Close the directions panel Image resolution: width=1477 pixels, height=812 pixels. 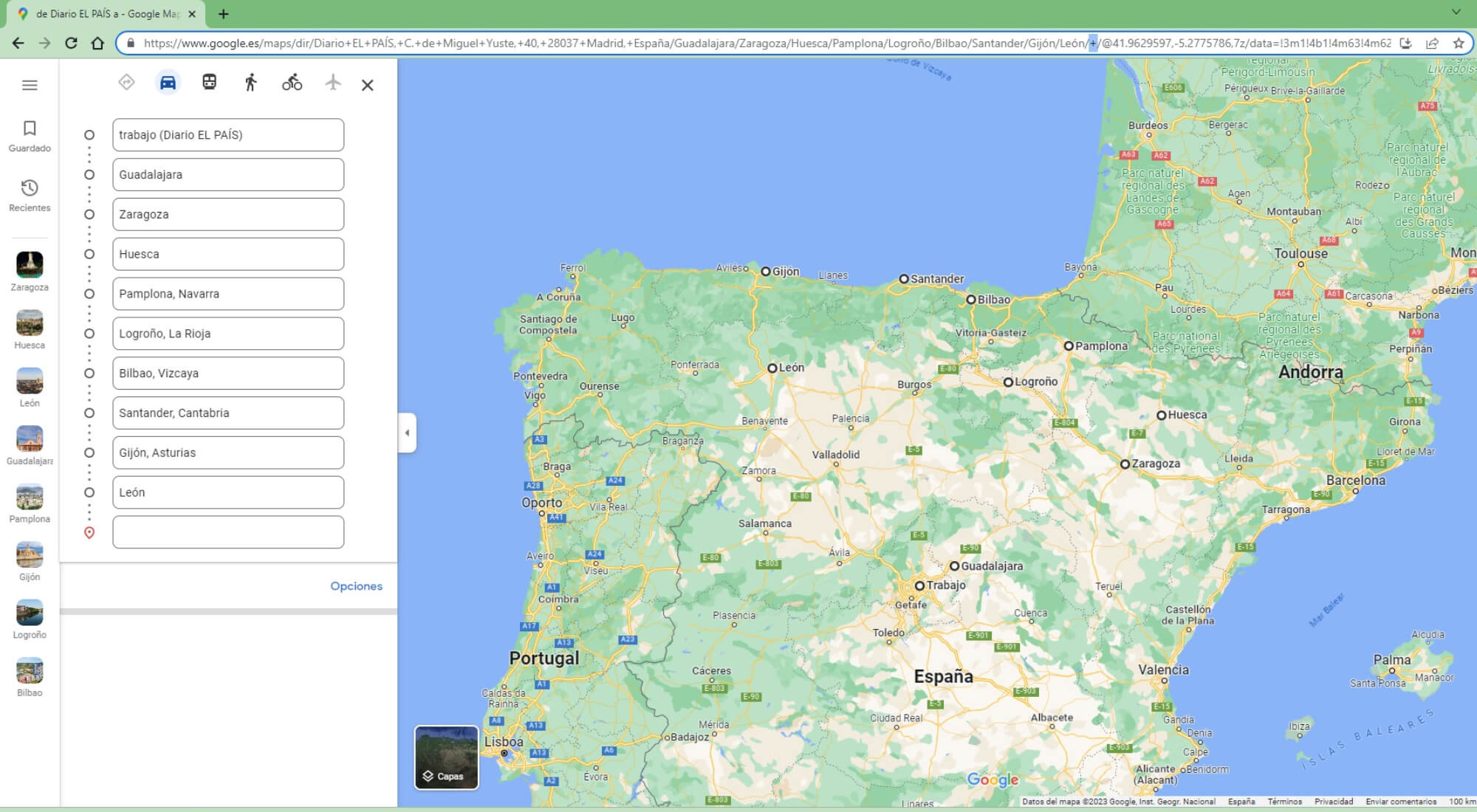(x=367, y=85)
